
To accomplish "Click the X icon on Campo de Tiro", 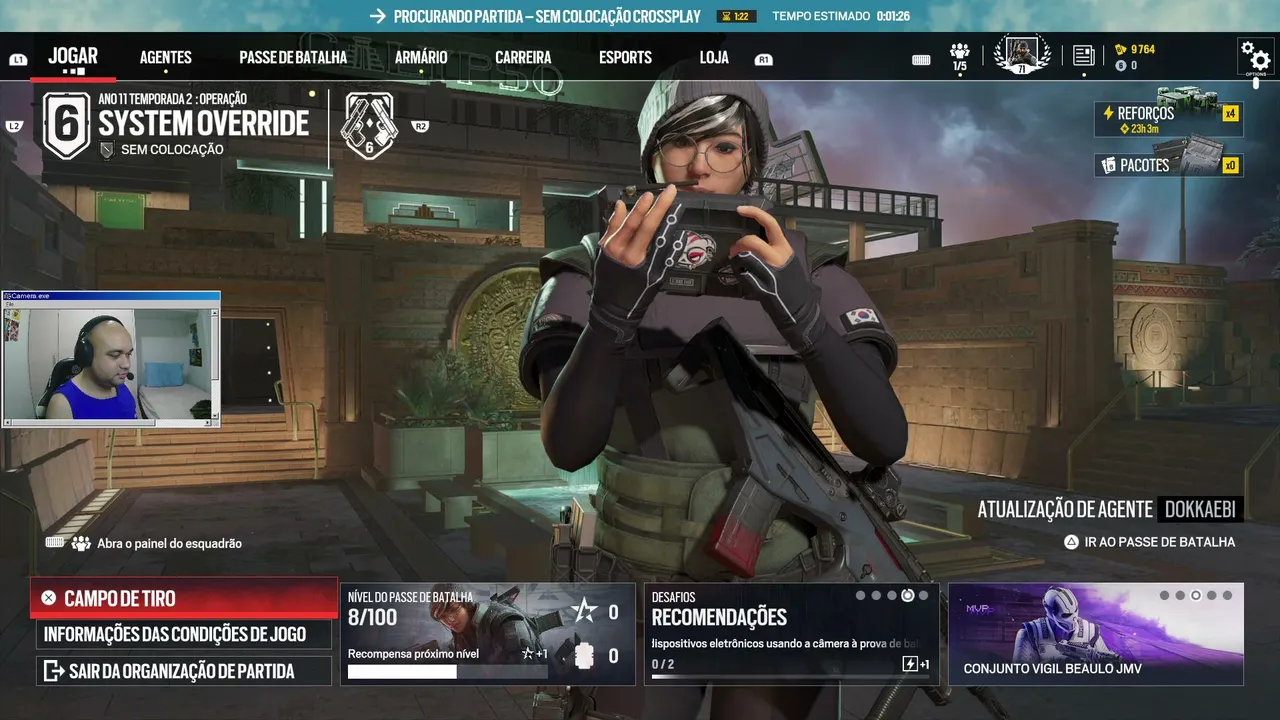I will (48, 598).
